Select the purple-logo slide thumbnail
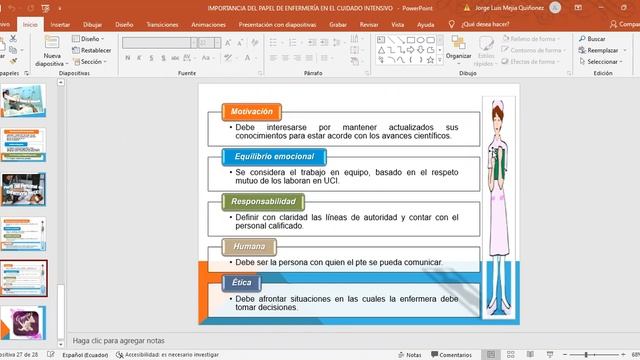This screenshot has width=640, height=360. [23, 323]
